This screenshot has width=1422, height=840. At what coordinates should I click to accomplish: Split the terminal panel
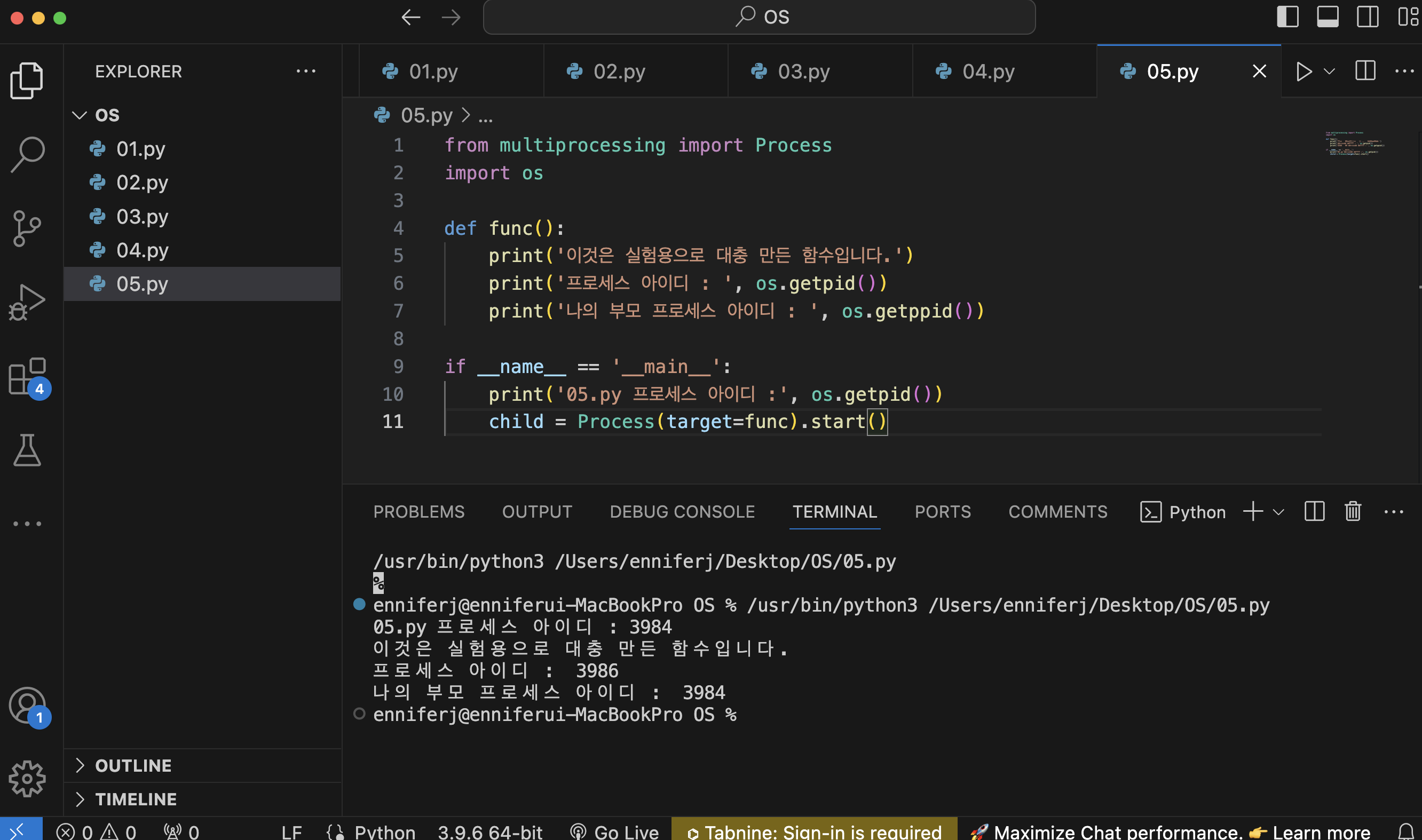(x=1314, y=512)
